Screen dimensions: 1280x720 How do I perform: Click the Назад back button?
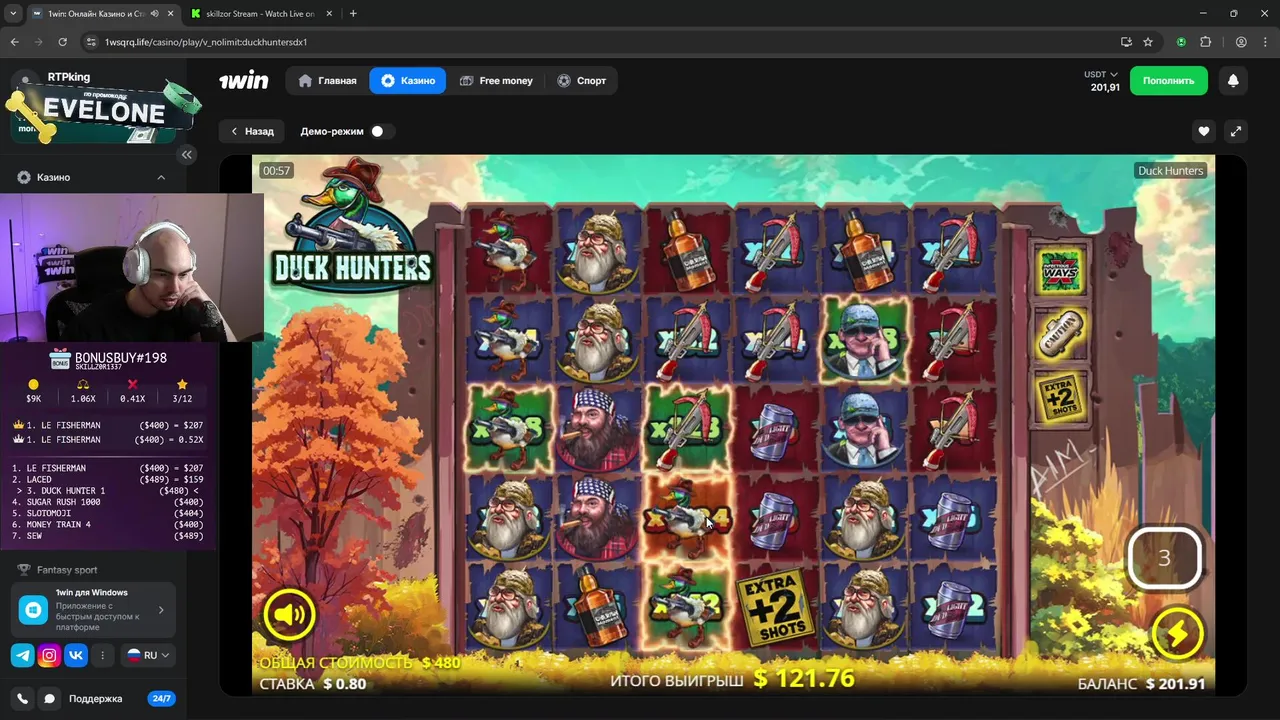pyautogui.click(x=252, y=131)
